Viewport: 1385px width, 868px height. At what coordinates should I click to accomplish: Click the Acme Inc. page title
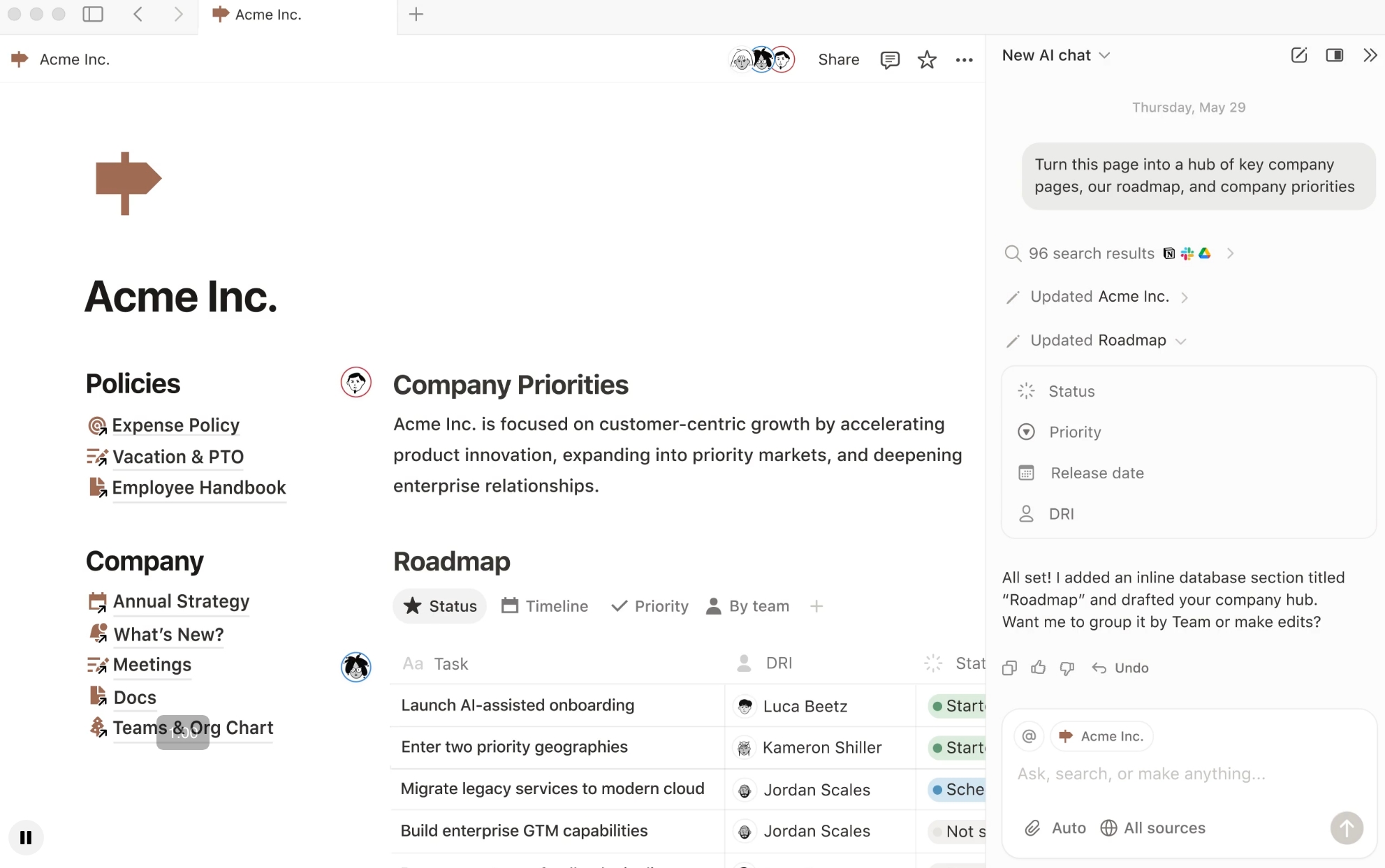(x=181, y=297)
